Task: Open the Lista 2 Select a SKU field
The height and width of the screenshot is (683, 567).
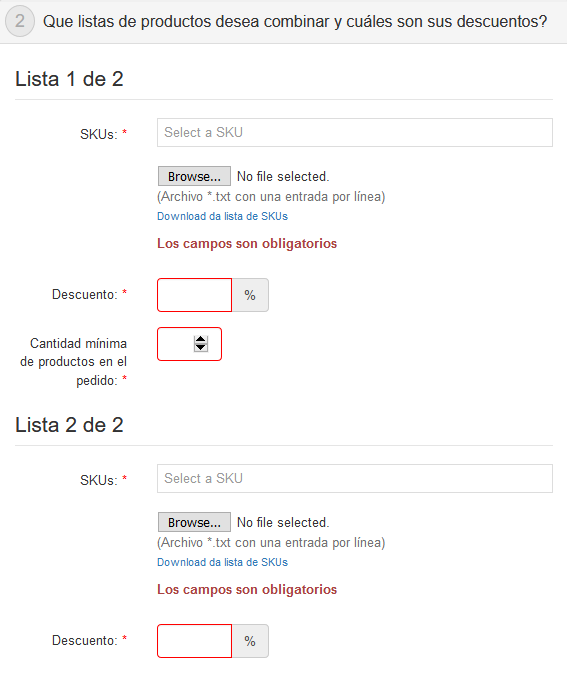Action: coord(354,478)
